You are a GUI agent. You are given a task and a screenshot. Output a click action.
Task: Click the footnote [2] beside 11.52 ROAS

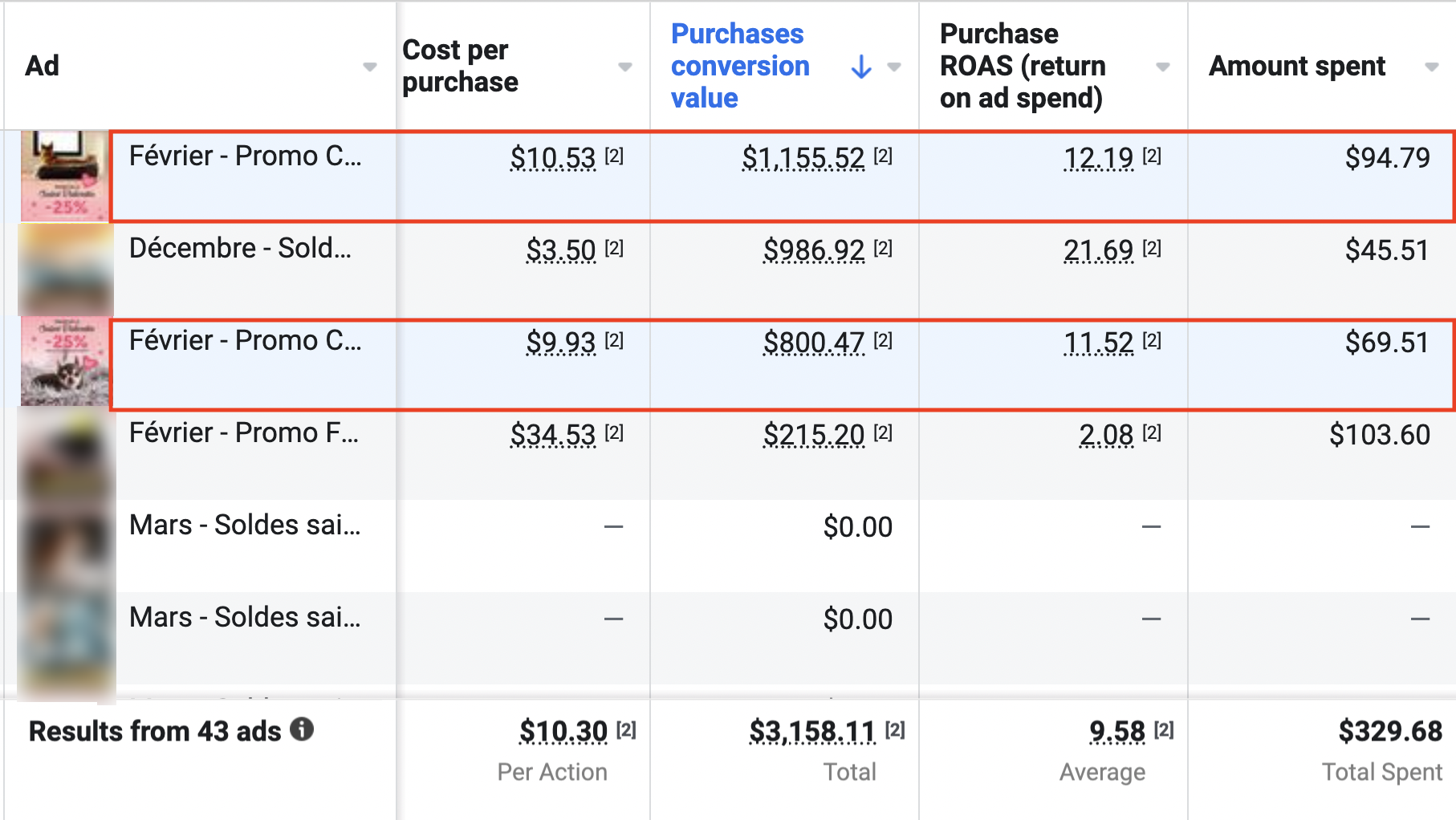pos(1152,341)
